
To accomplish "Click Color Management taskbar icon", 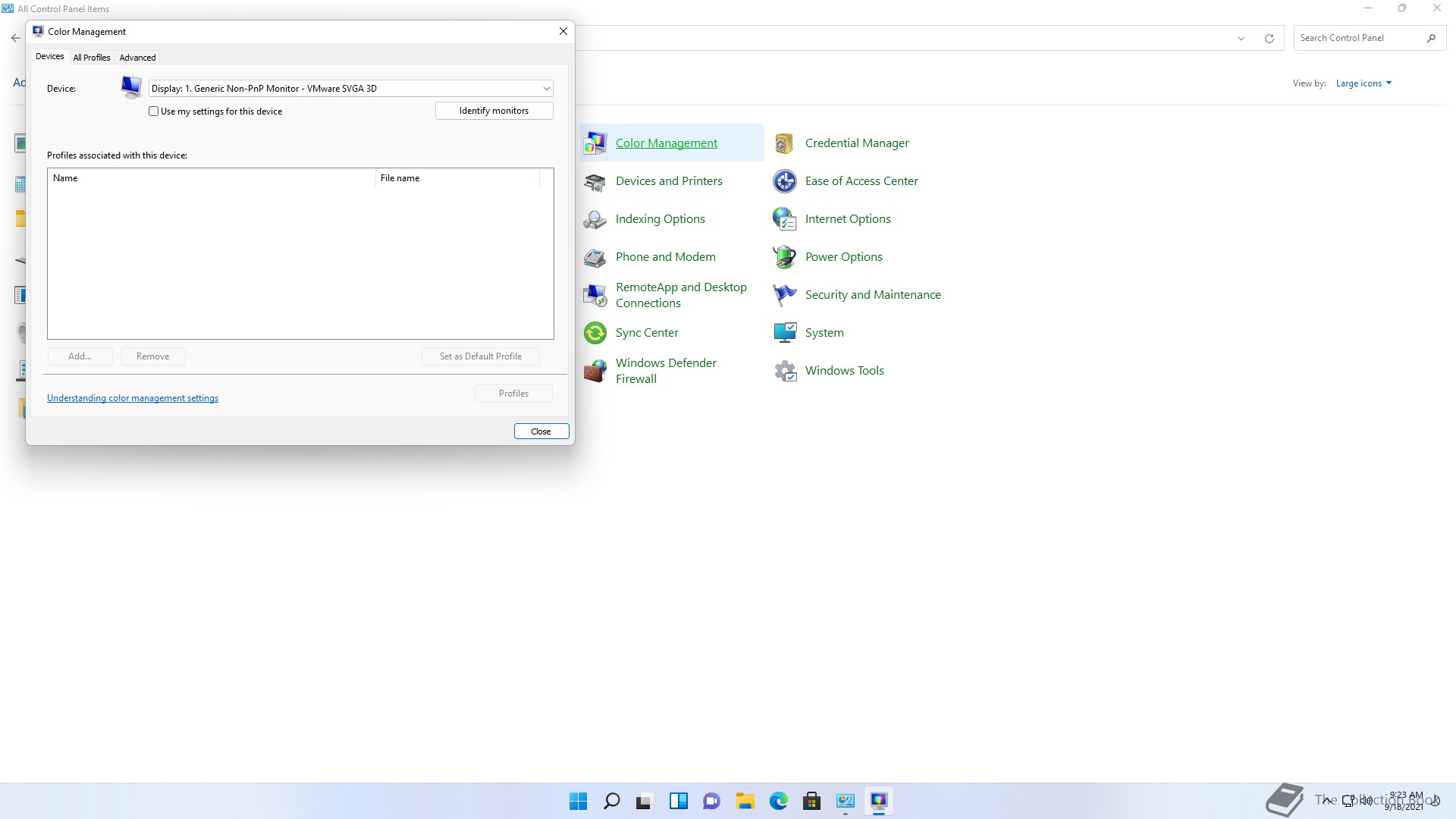I will (878, 801).
